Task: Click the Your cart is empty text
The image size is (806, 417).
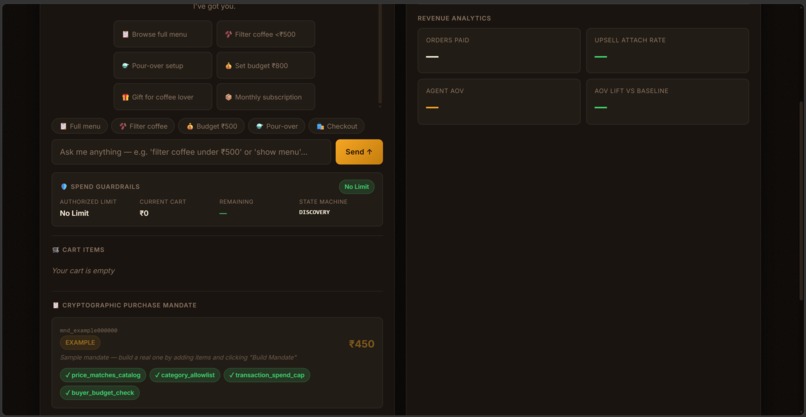Action: click(83, 271)
